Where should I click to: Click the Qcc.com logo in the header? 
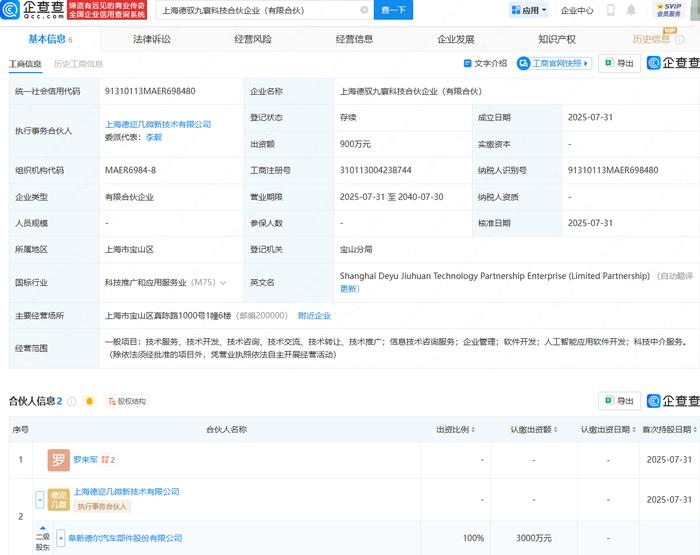coord(33,9)
